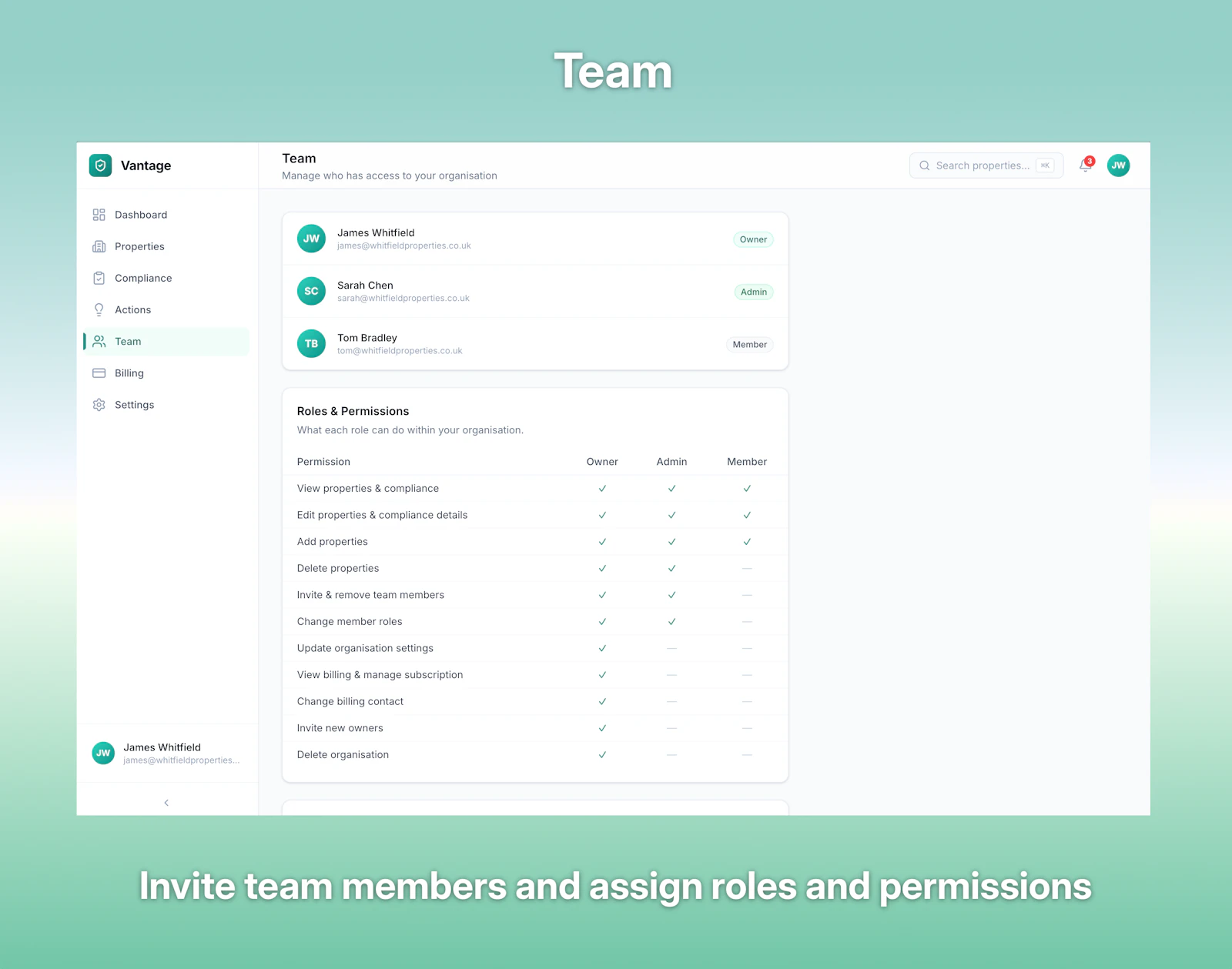Click the Dashboard grid icon in sidebar
The width and height of the screenshot is (1232, 969).
click(x=99, y=215)
